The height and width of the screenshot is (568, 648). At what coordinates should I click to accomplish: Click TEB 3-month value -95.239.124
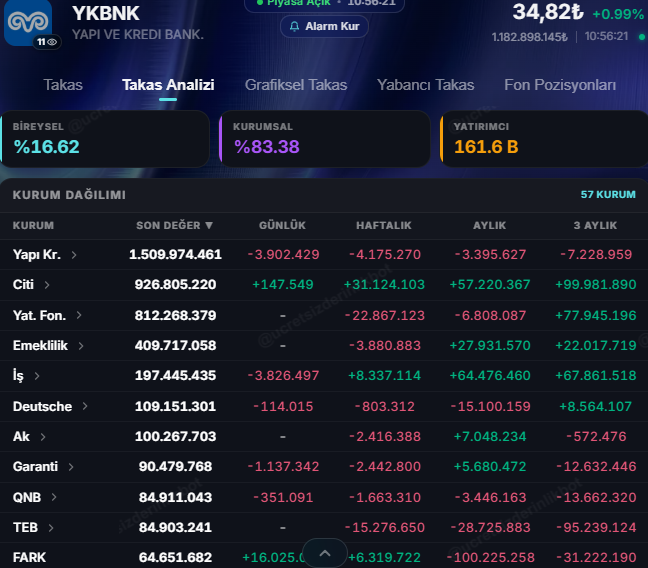[596, 527]
